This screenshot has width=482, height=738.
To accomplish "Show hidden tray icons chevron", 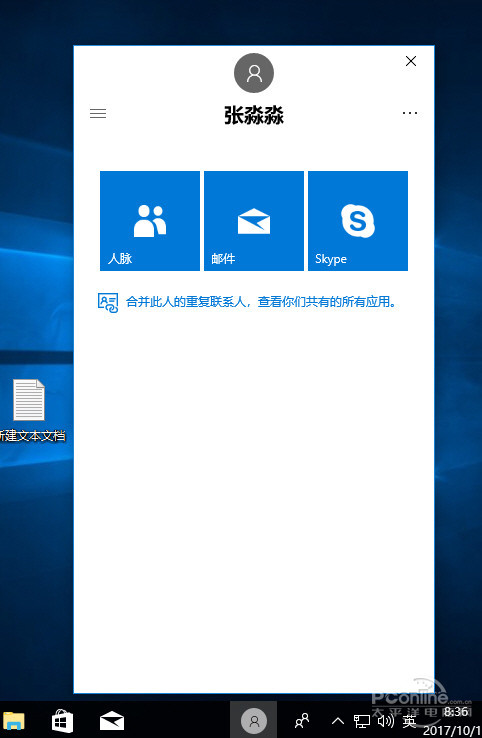I will pyautogui.click(x=337, y=721).
